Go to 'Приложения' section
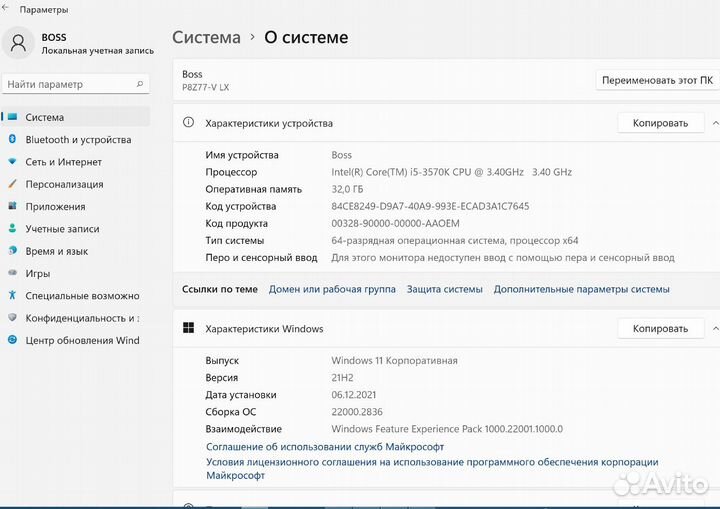Screen dimensions: 720x509 55,207
